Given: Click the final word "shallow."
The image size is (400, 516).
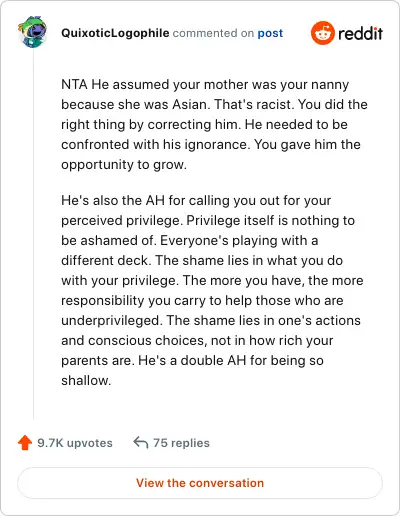Looking at the screenshot, I should click(86, 380).
